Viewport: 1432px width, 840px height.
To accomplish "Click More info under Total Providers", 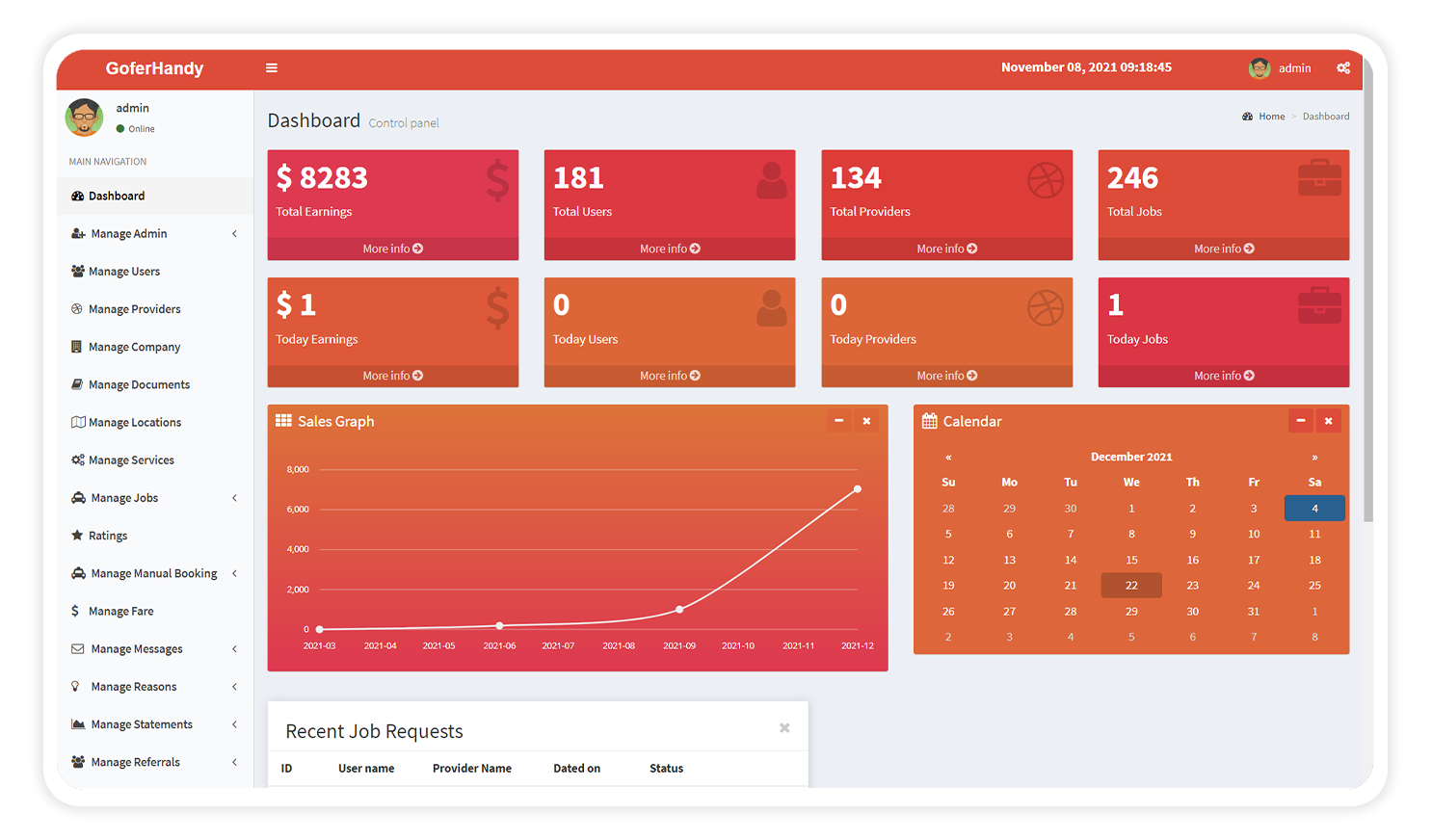I will tap(947, 249).
